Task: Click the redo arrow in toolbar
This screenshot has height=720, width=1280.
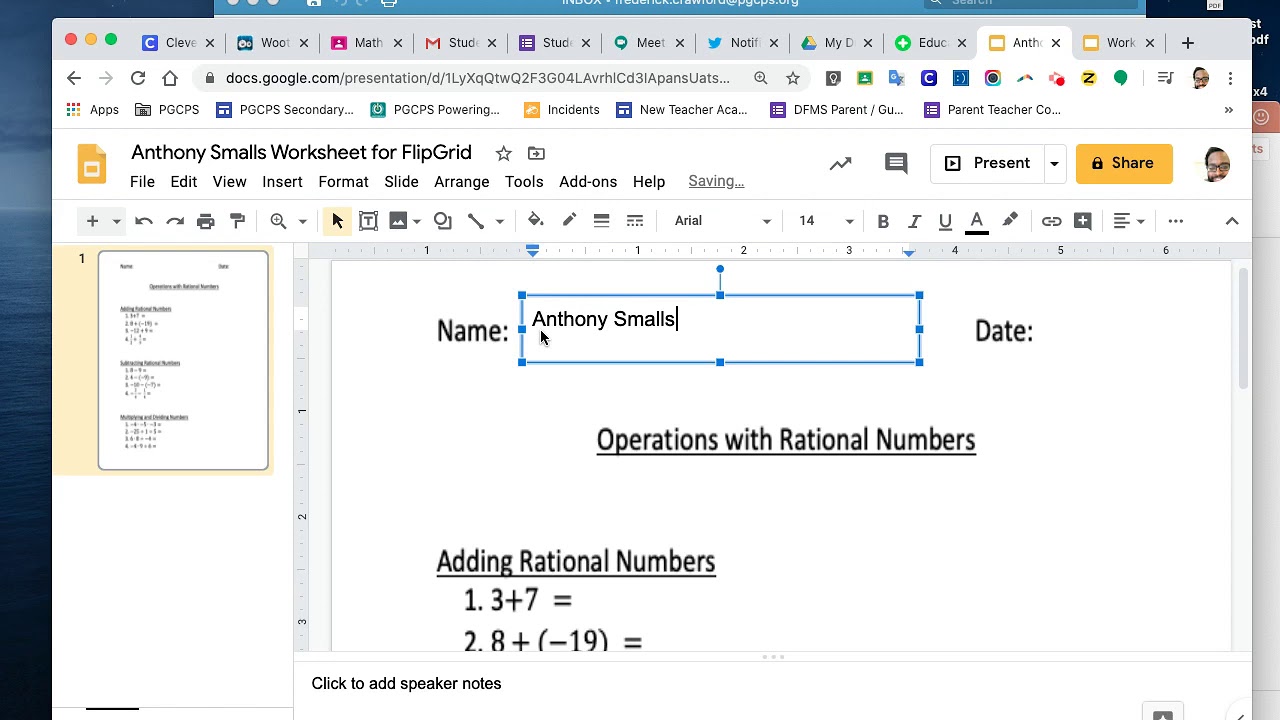Action: coord(175,221)
